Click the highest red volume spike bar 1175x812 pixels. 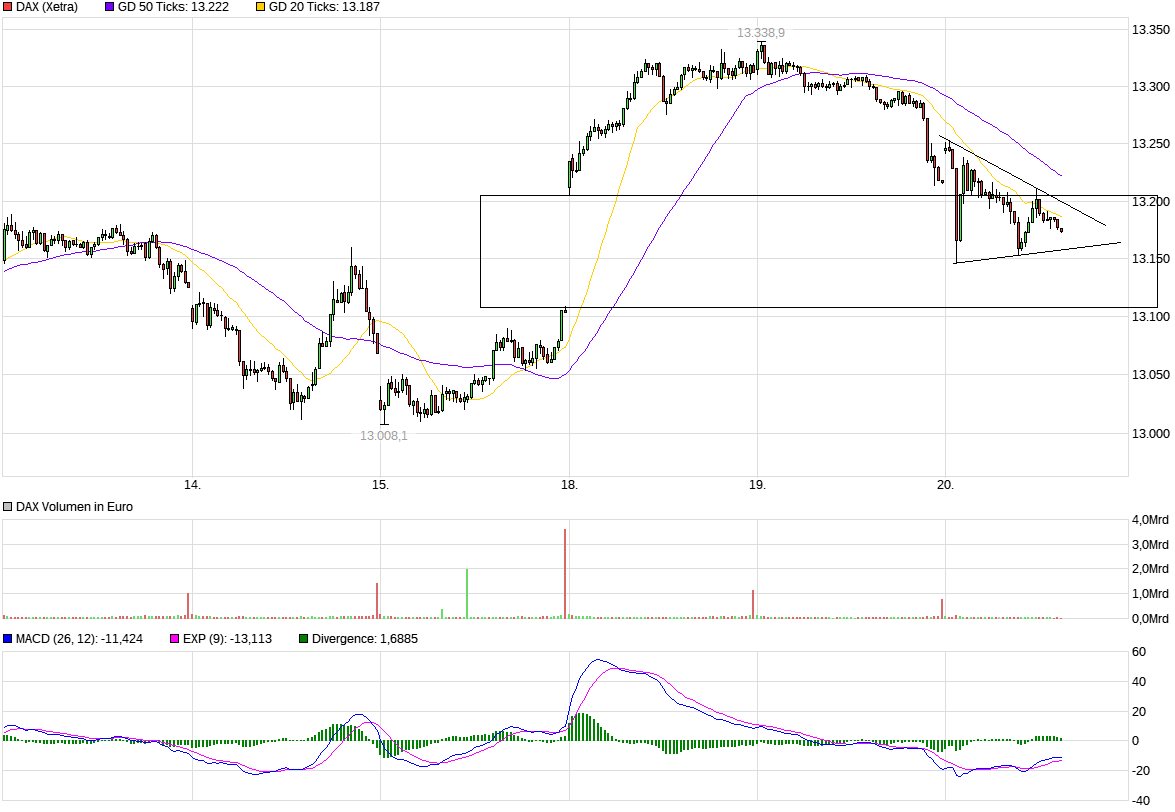pos(566,570)
